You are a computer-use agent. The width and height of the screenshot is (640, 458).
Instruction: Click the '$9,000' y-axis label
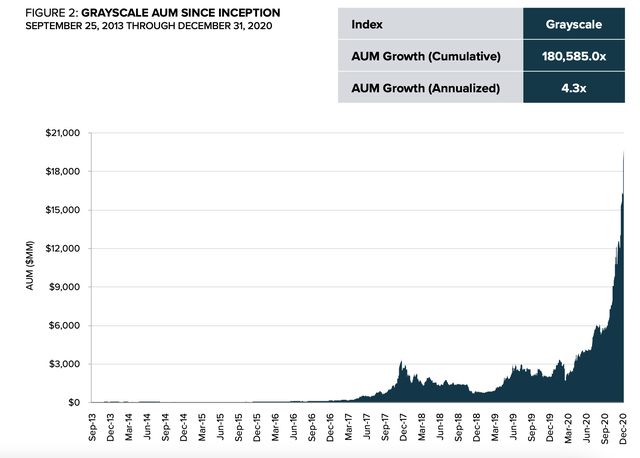tap(64, 287)
